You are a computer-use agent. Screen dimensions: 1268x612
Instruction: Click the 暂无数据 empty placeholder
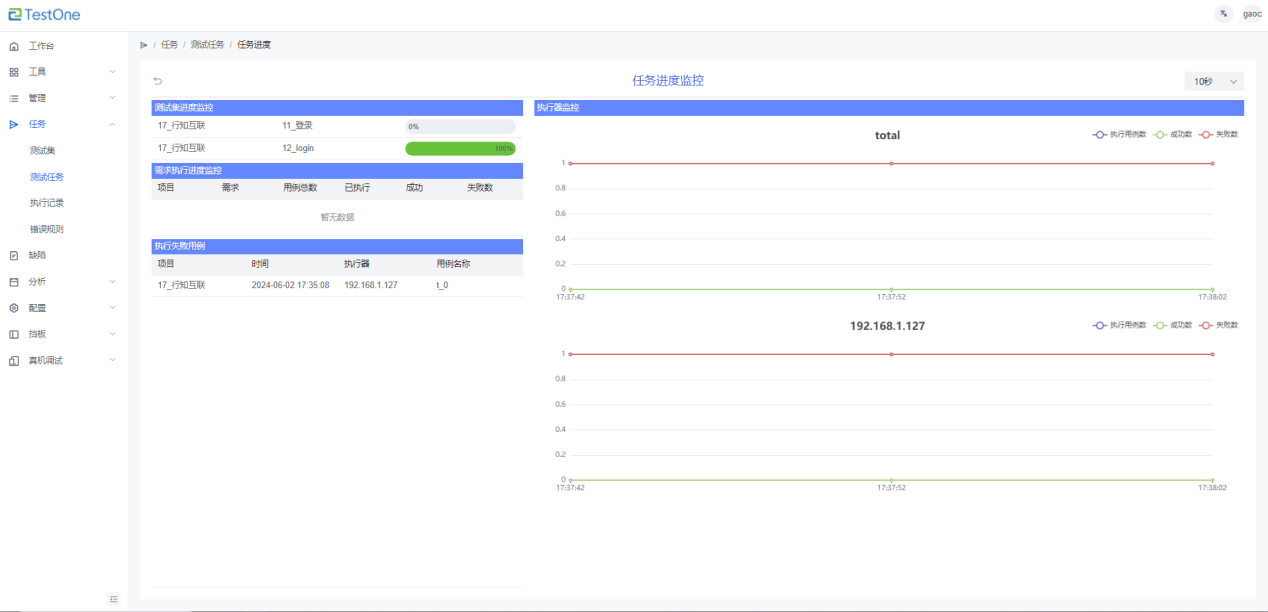(337, 217)
